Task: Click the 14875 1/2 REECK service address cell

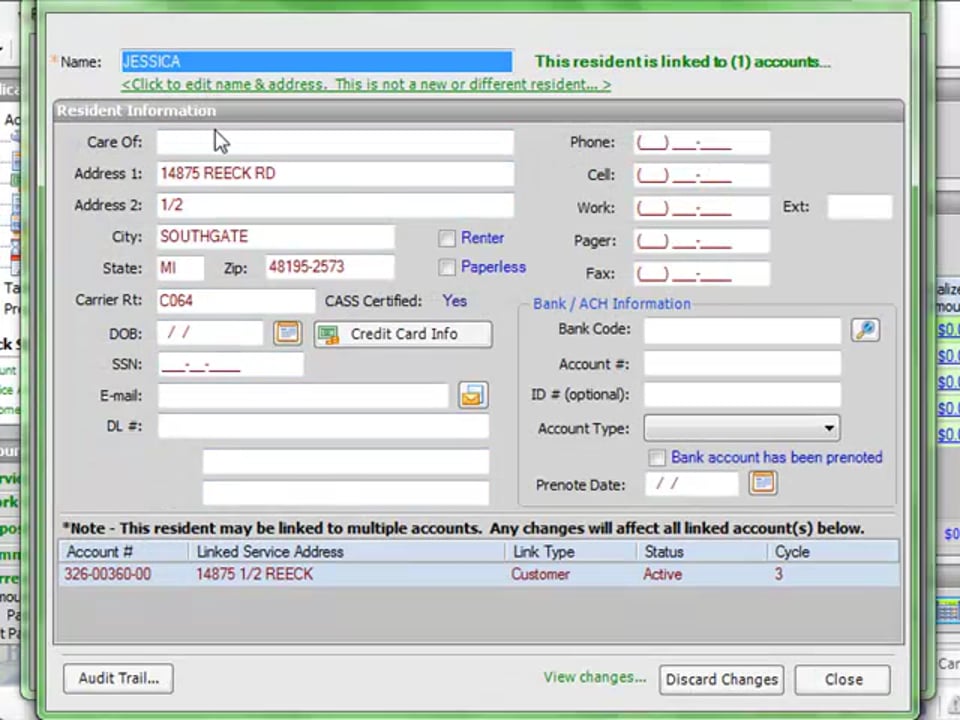Action: pos(255,574)
